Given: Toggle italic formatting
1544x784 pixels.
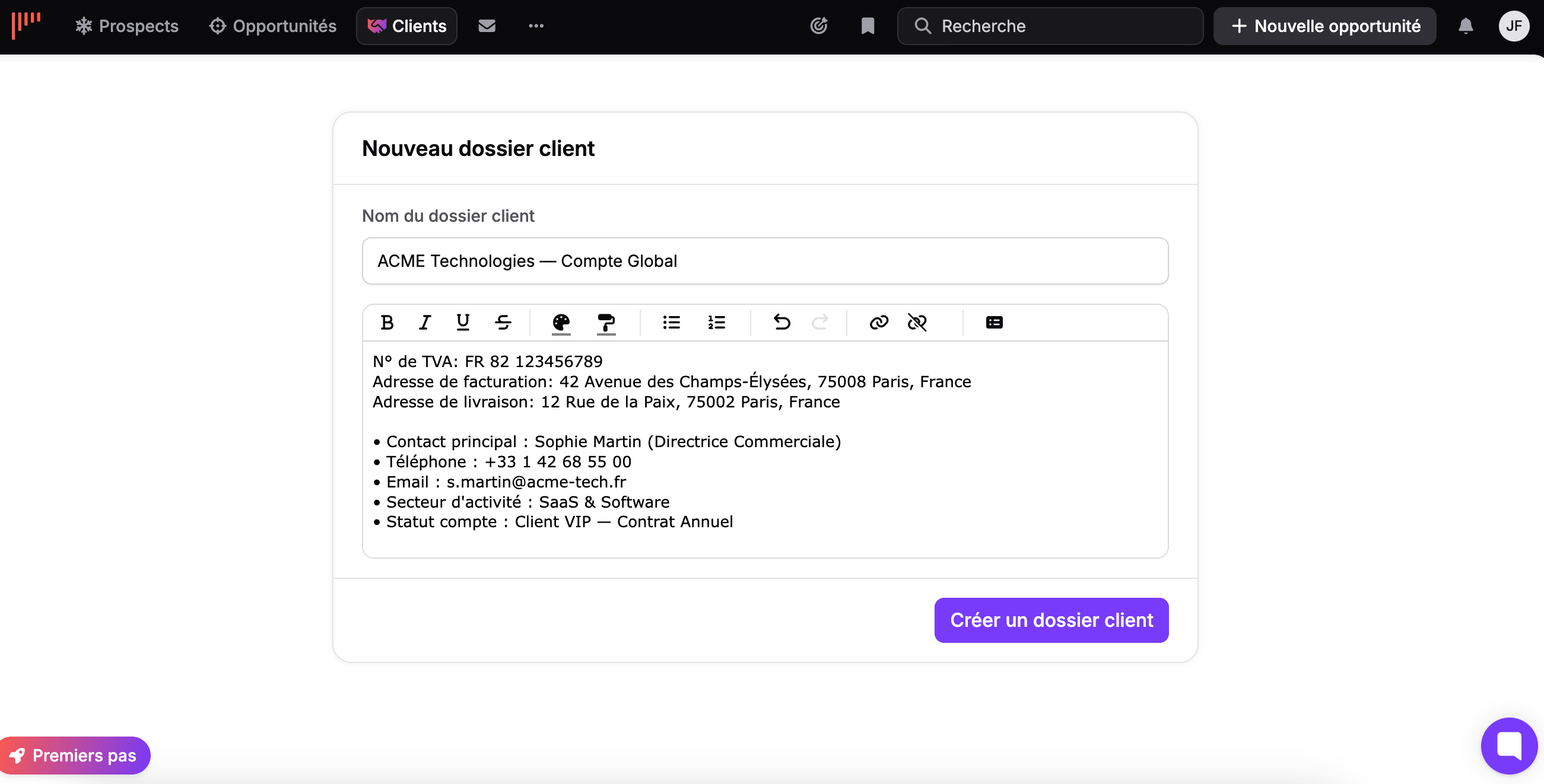Looking at the screenshot, I should (x=425, y=322).
